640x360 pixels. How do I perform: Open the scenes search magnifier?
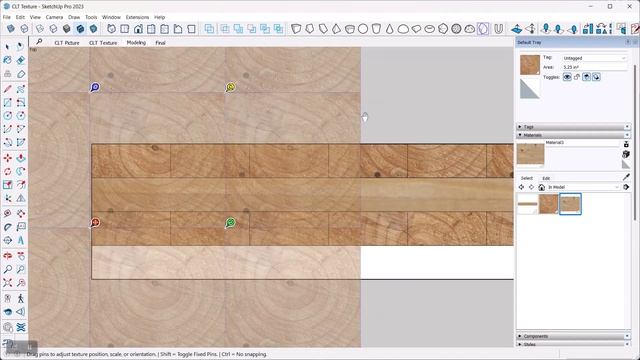click(39, 42)
